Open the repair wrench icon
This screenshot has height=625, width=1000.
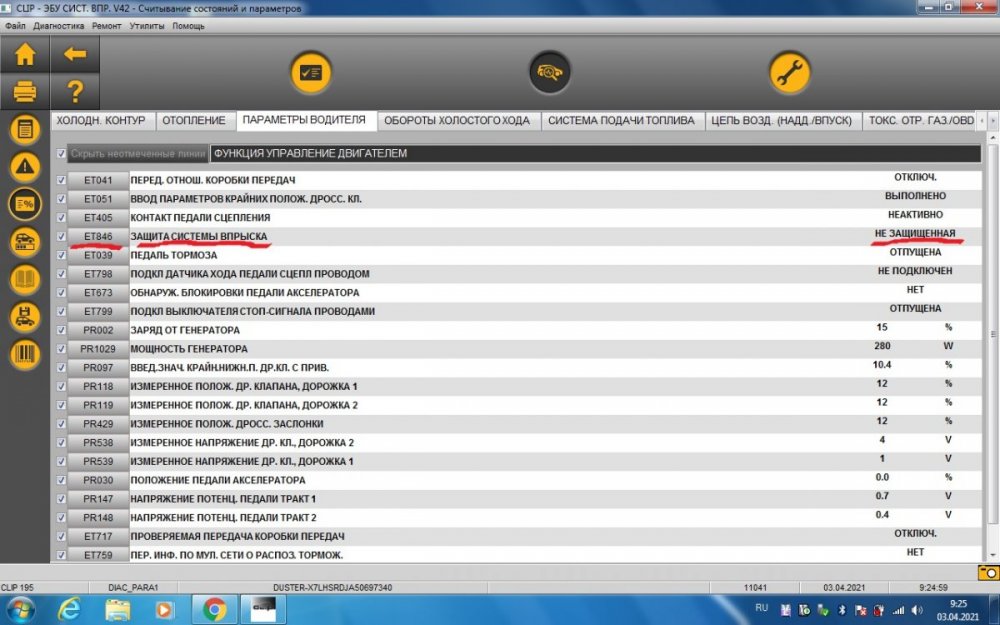(x=790, y=73)
